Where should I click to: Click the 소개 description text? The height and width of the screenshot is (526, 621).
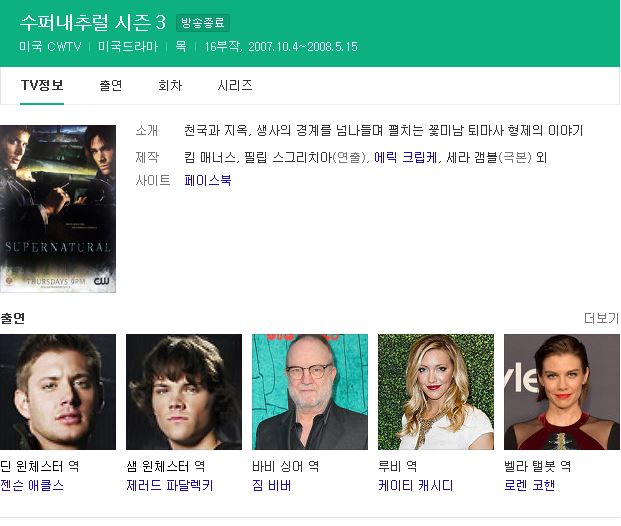click(x=383, y=130)
